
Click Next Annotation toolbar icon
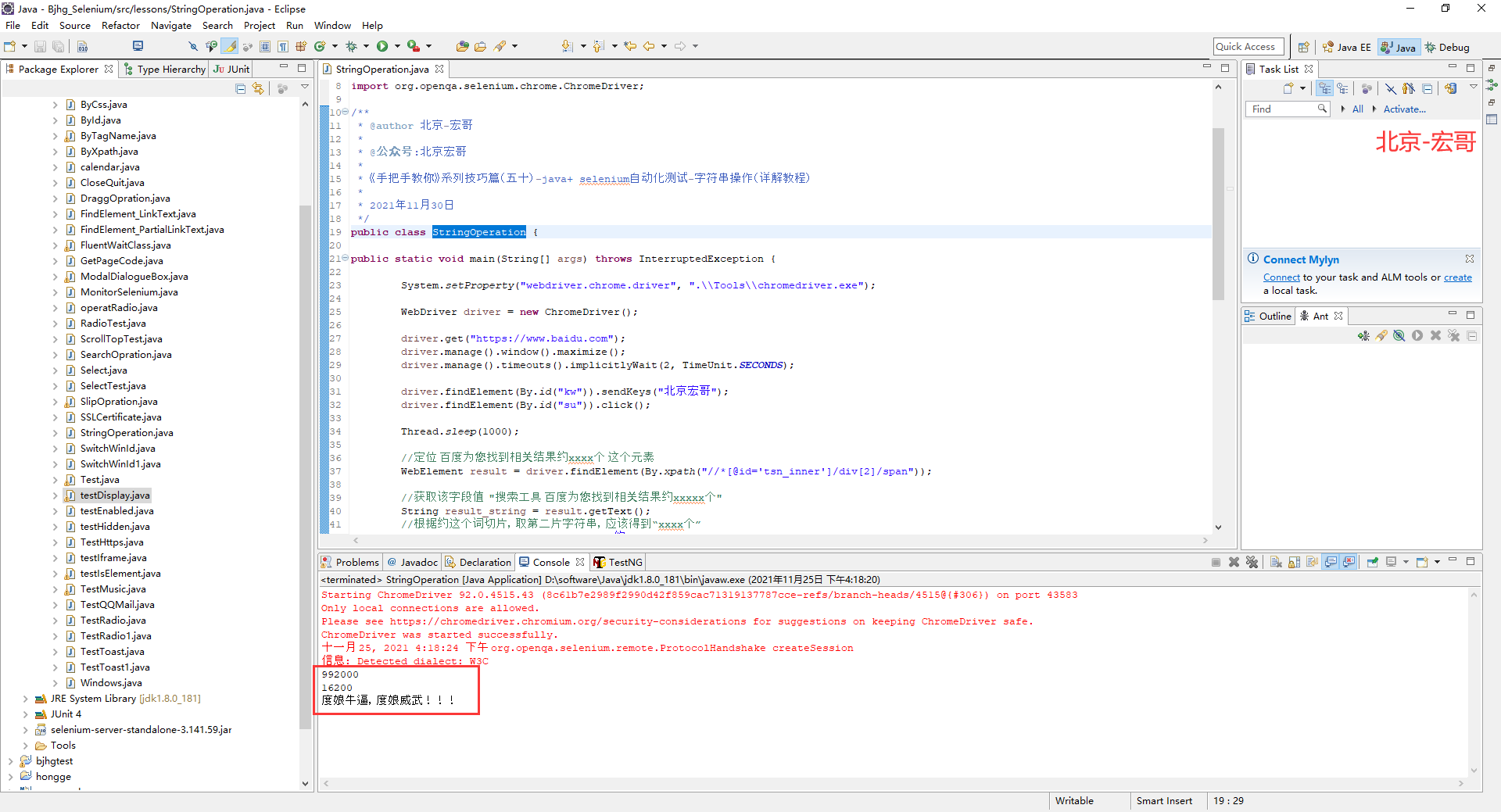click(x=568, y=46)
